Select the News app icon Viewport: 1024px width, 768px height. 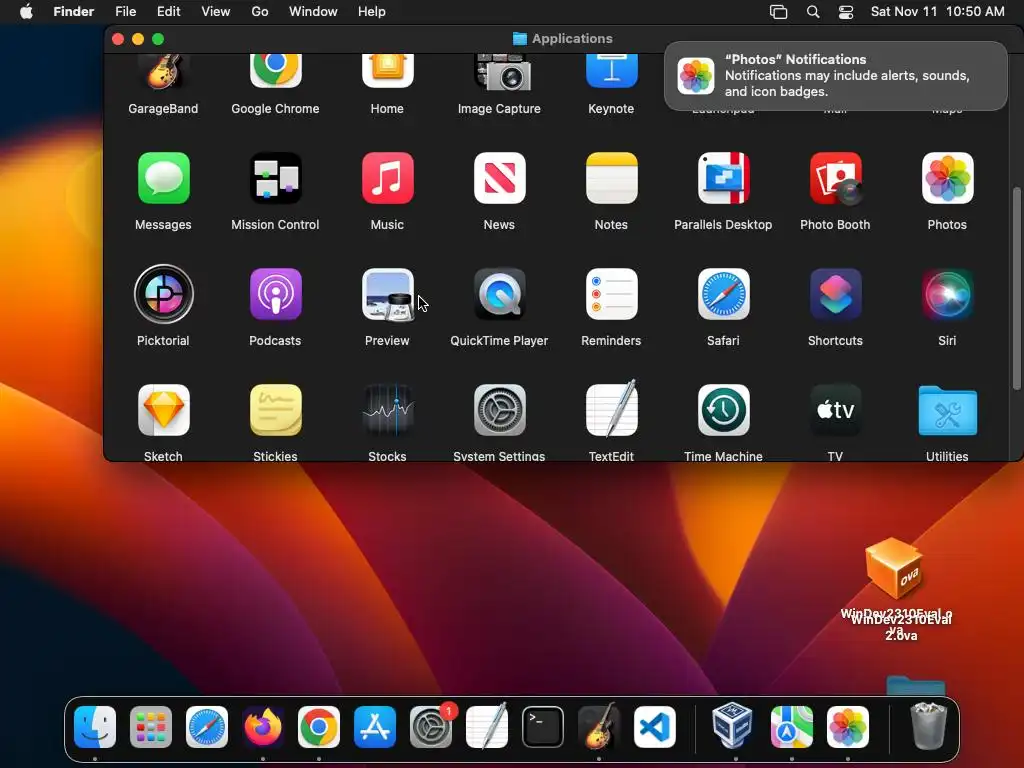point(500,178)
